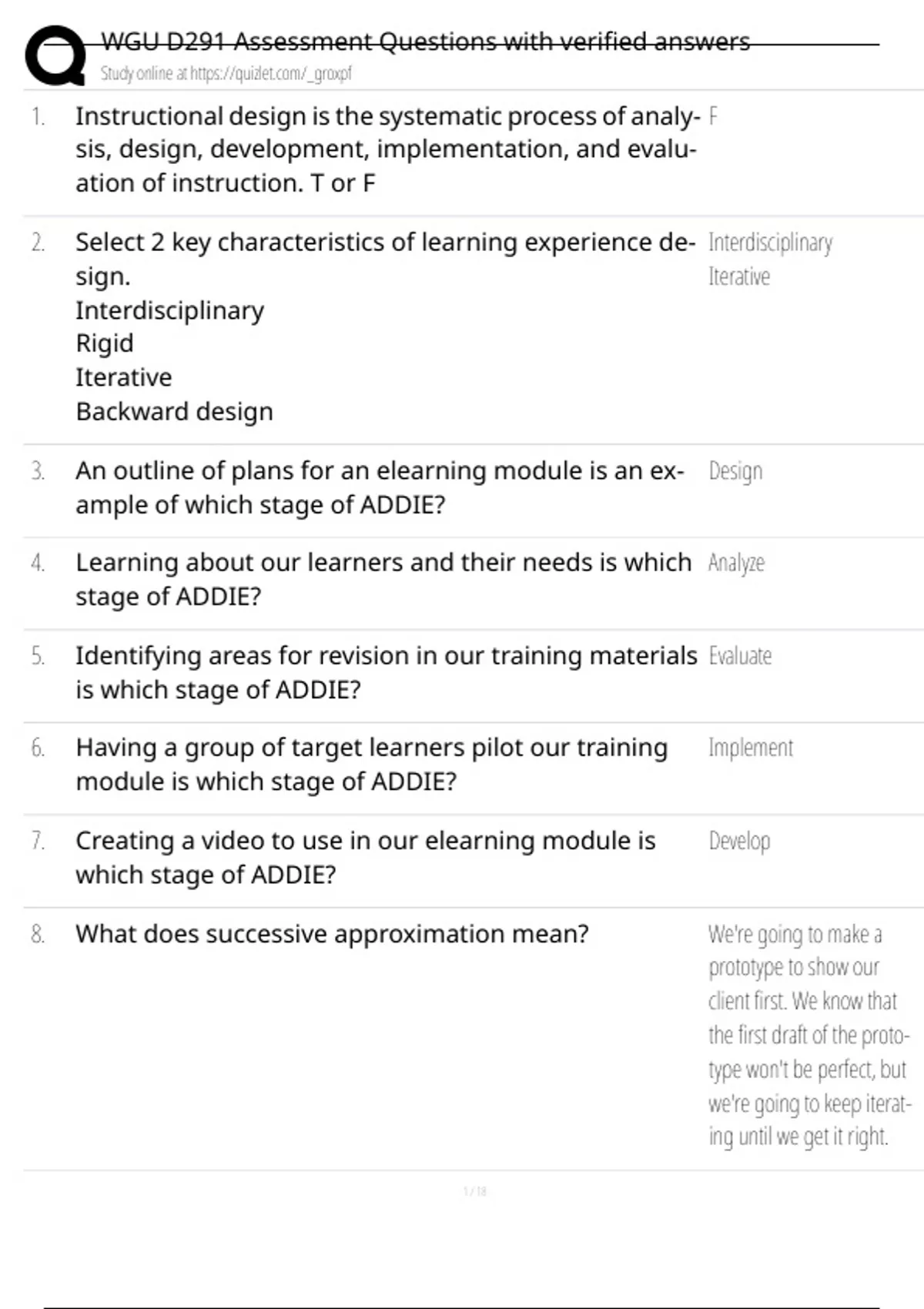Select the 'Rigid' option in question 2

(x=105, y=343)
